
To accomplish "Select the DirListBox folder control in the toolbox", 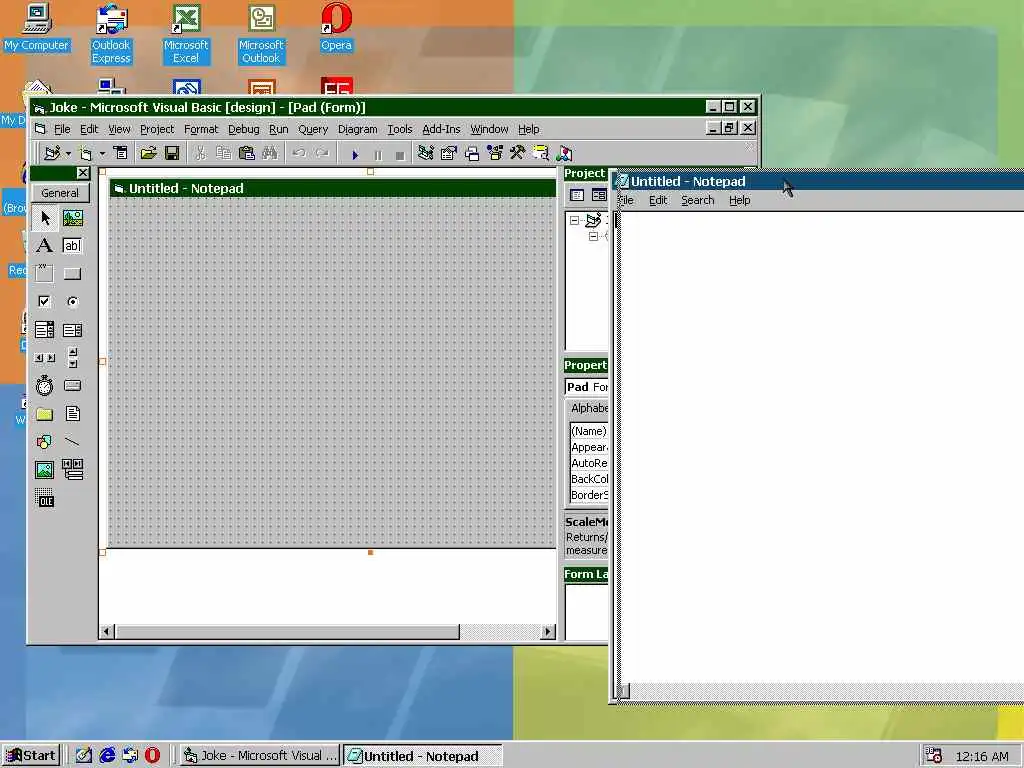I will (x=44, y=414).
